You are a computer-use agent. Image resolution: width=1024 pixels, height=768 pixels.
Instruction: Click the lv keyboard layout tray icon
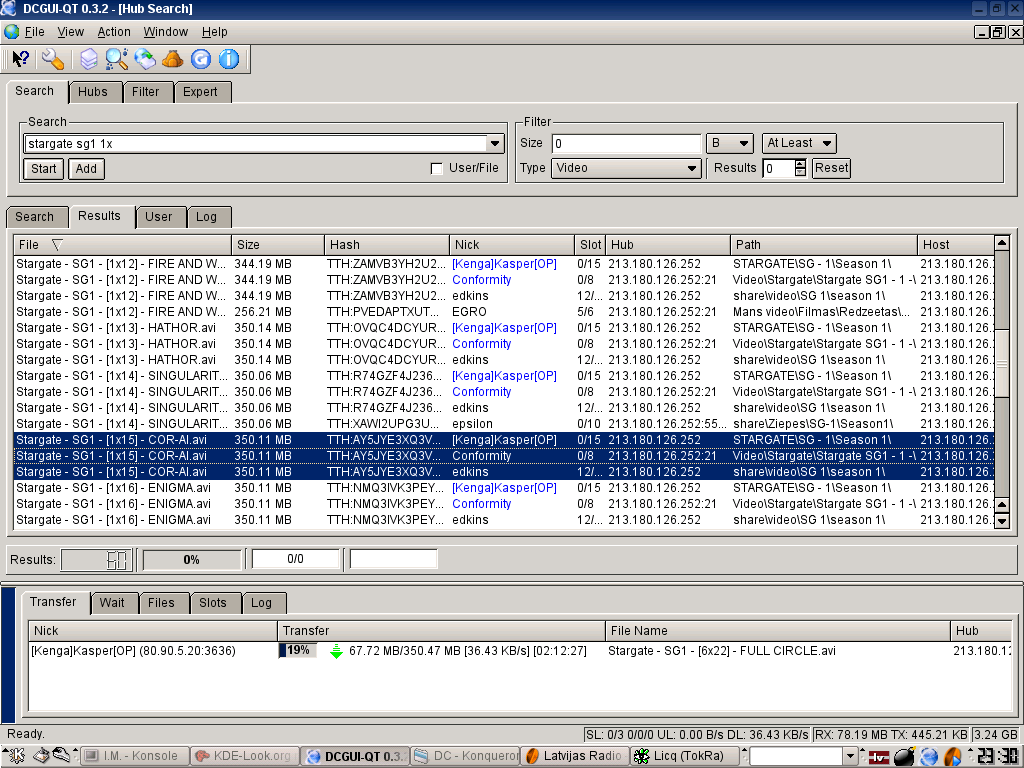click(x=879, y=757)
